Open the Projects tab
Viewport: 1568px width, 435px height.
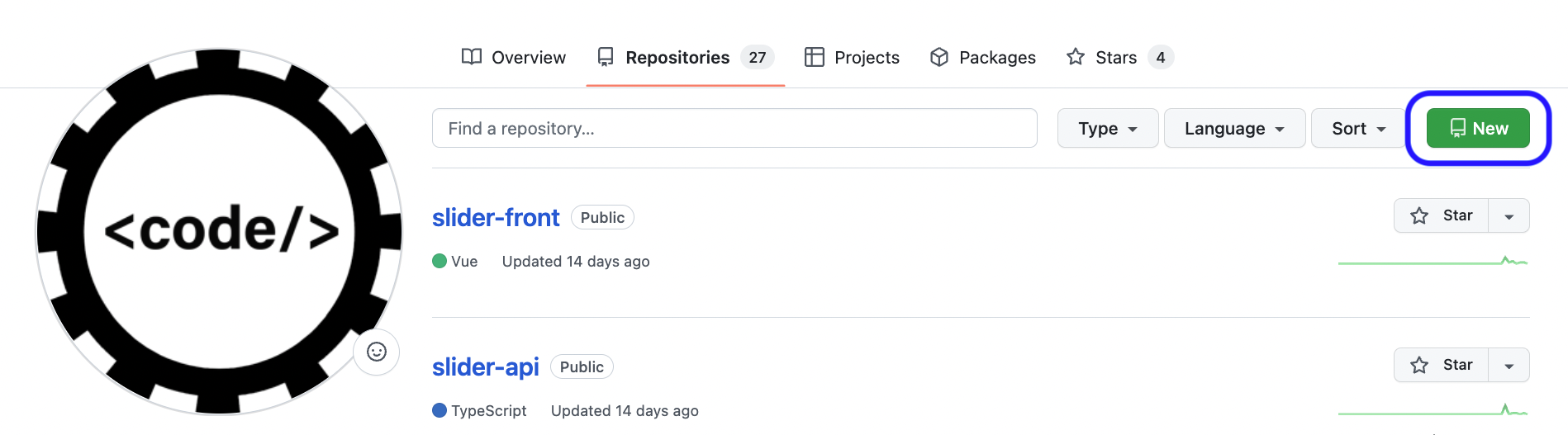[852, 58]
